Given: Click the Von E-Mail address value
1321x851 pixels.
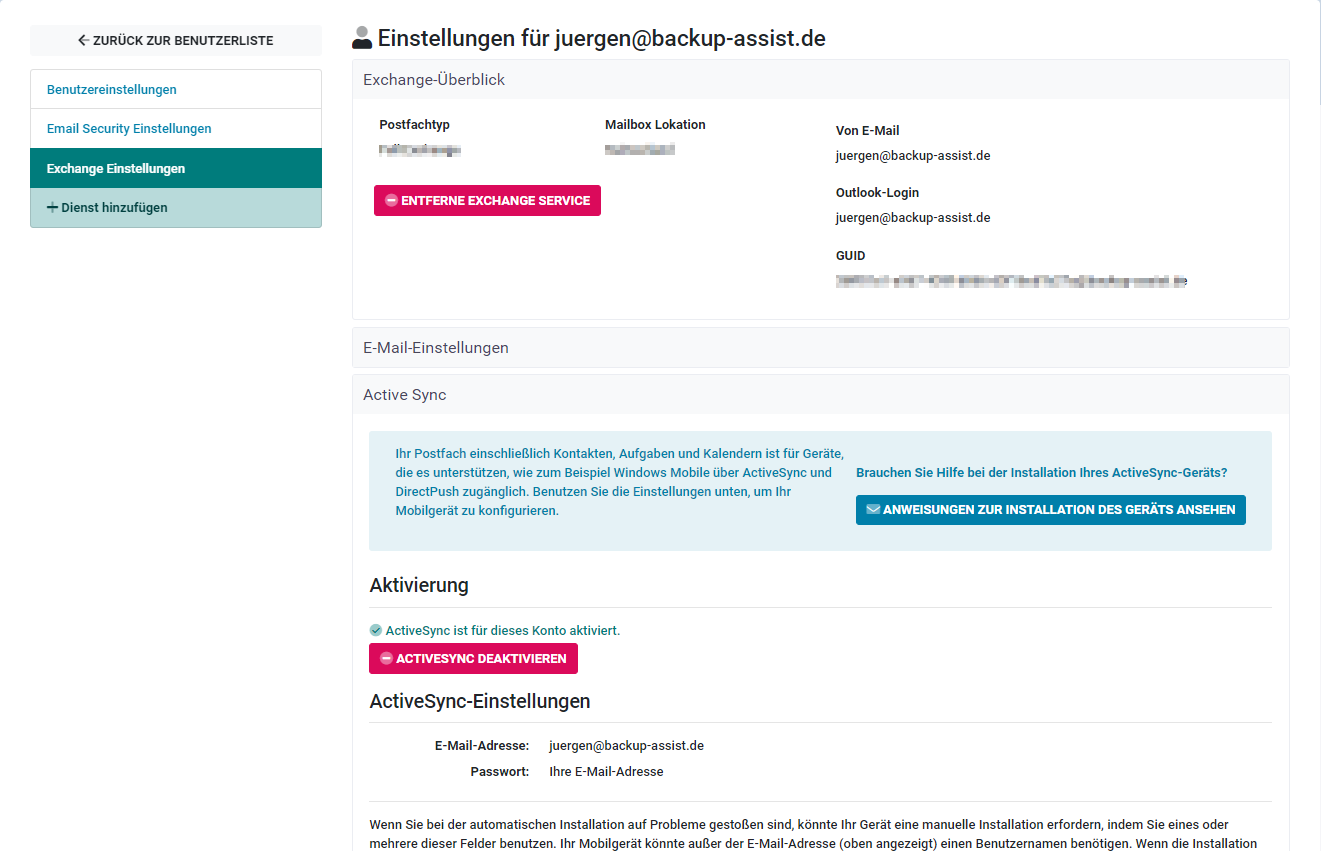Looking at the screenshot, I should point(913,156).
